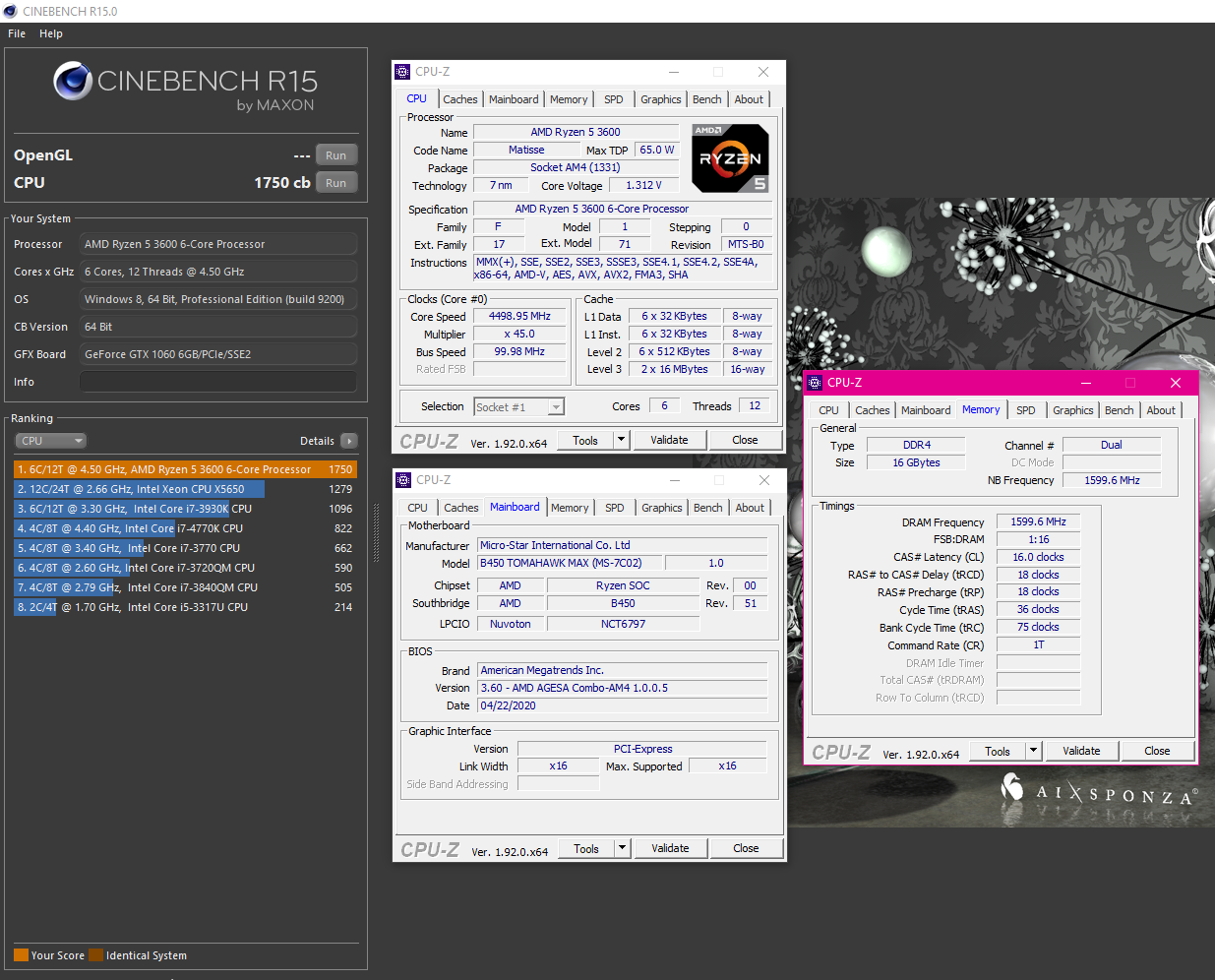
Task: Select CPU tab in pink Memory window
Action: click(x=829, y=410)
